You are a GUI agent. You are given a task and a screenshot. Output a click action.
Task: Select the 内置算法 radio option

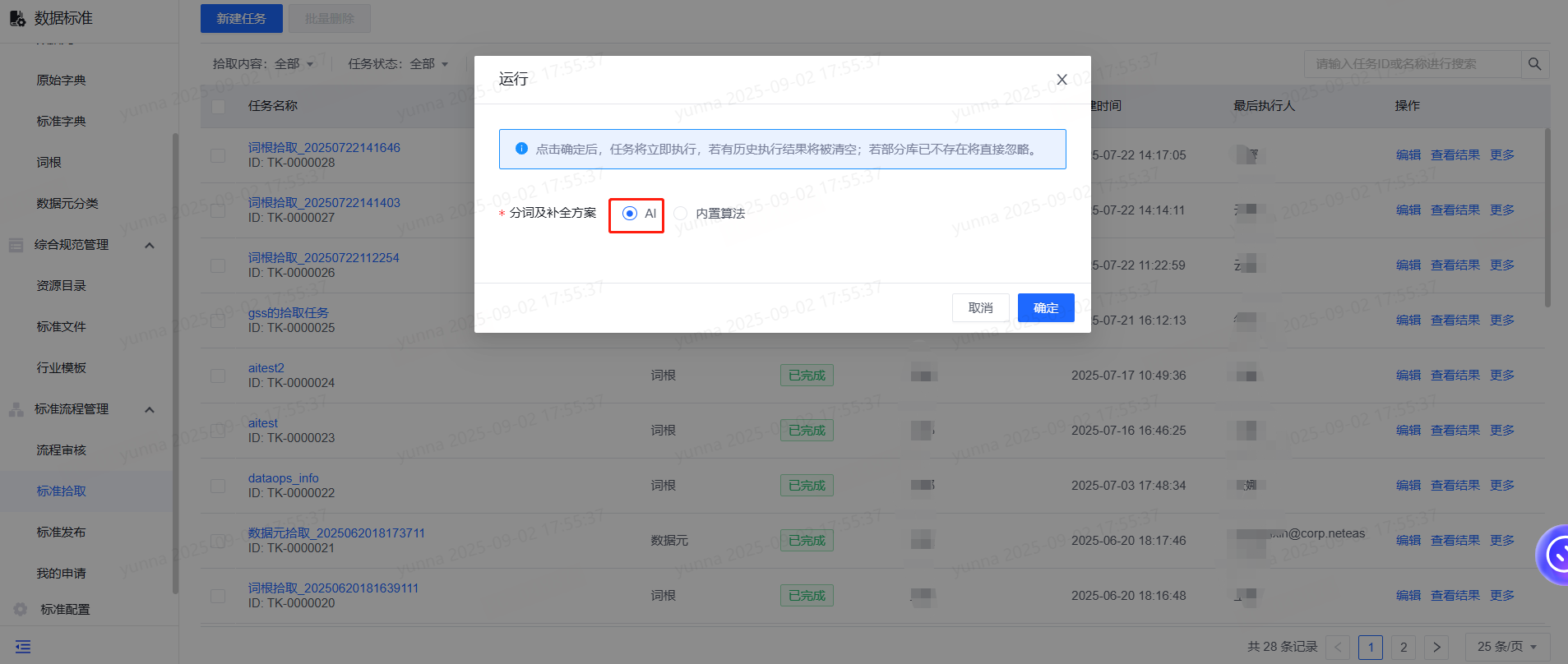680,214
